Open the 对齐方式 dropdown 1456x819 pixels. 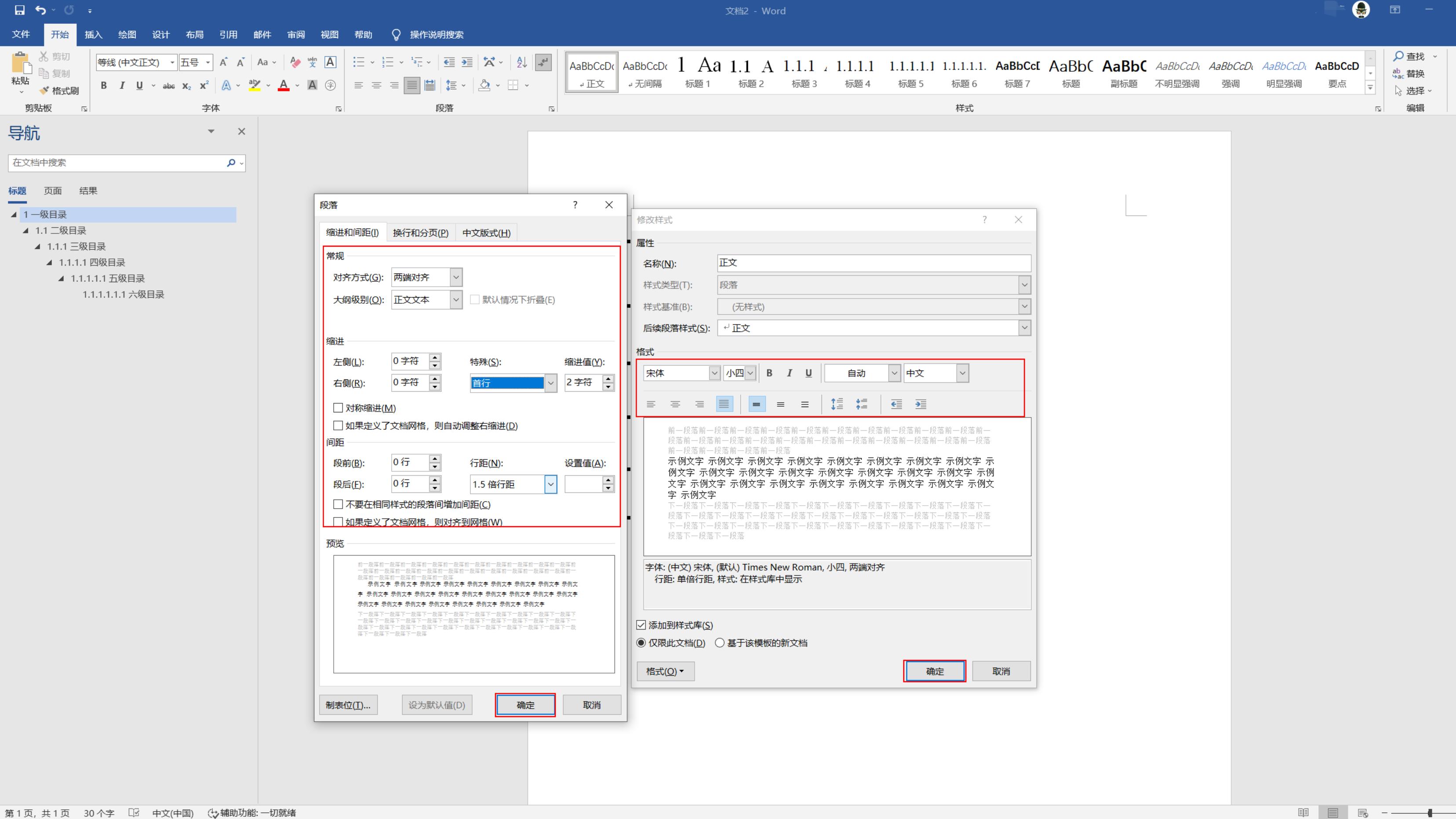tap(456, 277)
